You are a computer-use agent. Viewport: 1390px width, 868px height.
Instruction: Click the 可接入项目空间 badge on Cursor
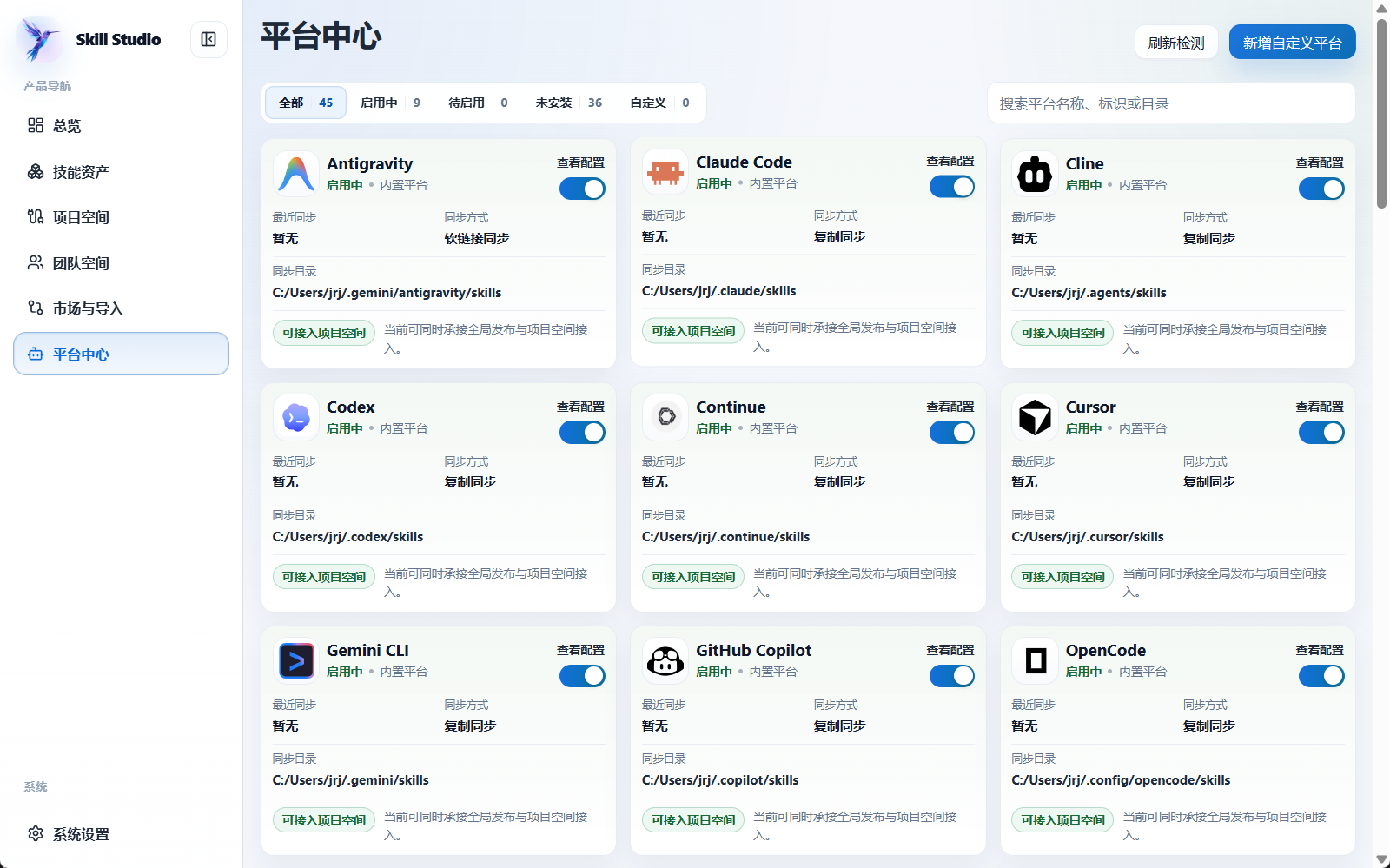1062,577
